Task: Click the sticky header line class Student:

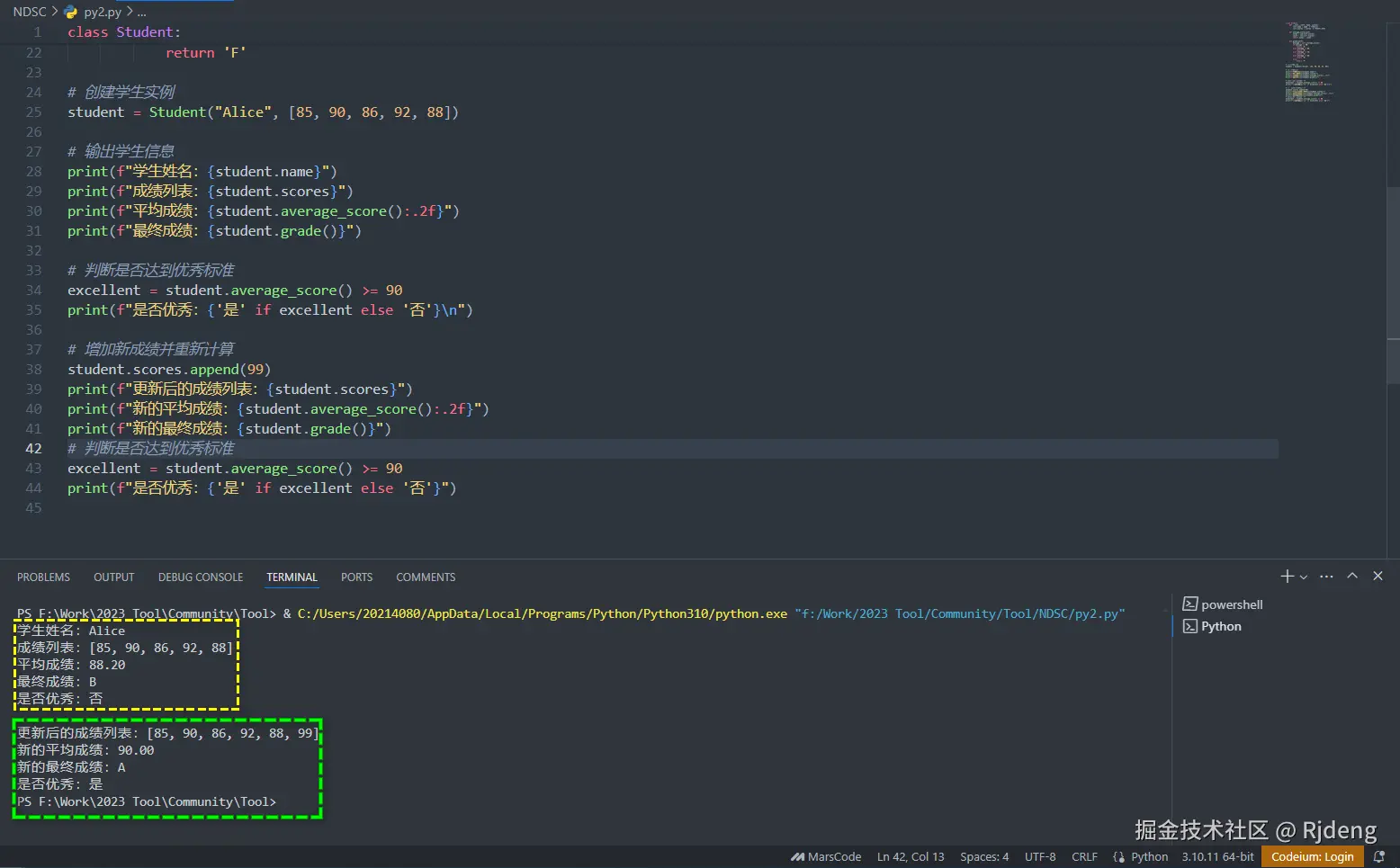Action: (x=123, y=32)
